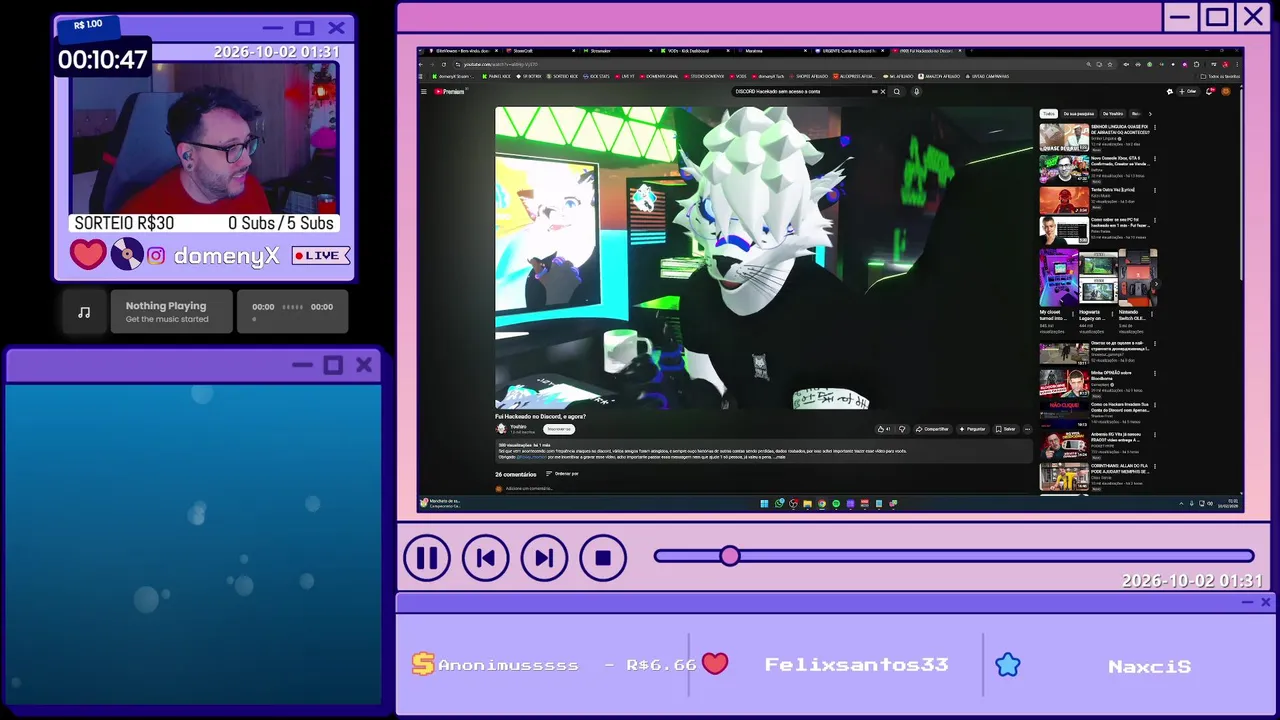The image size is (1280, 720).
Task: Pause the stream with the pause button
Action: pos(427,558)
